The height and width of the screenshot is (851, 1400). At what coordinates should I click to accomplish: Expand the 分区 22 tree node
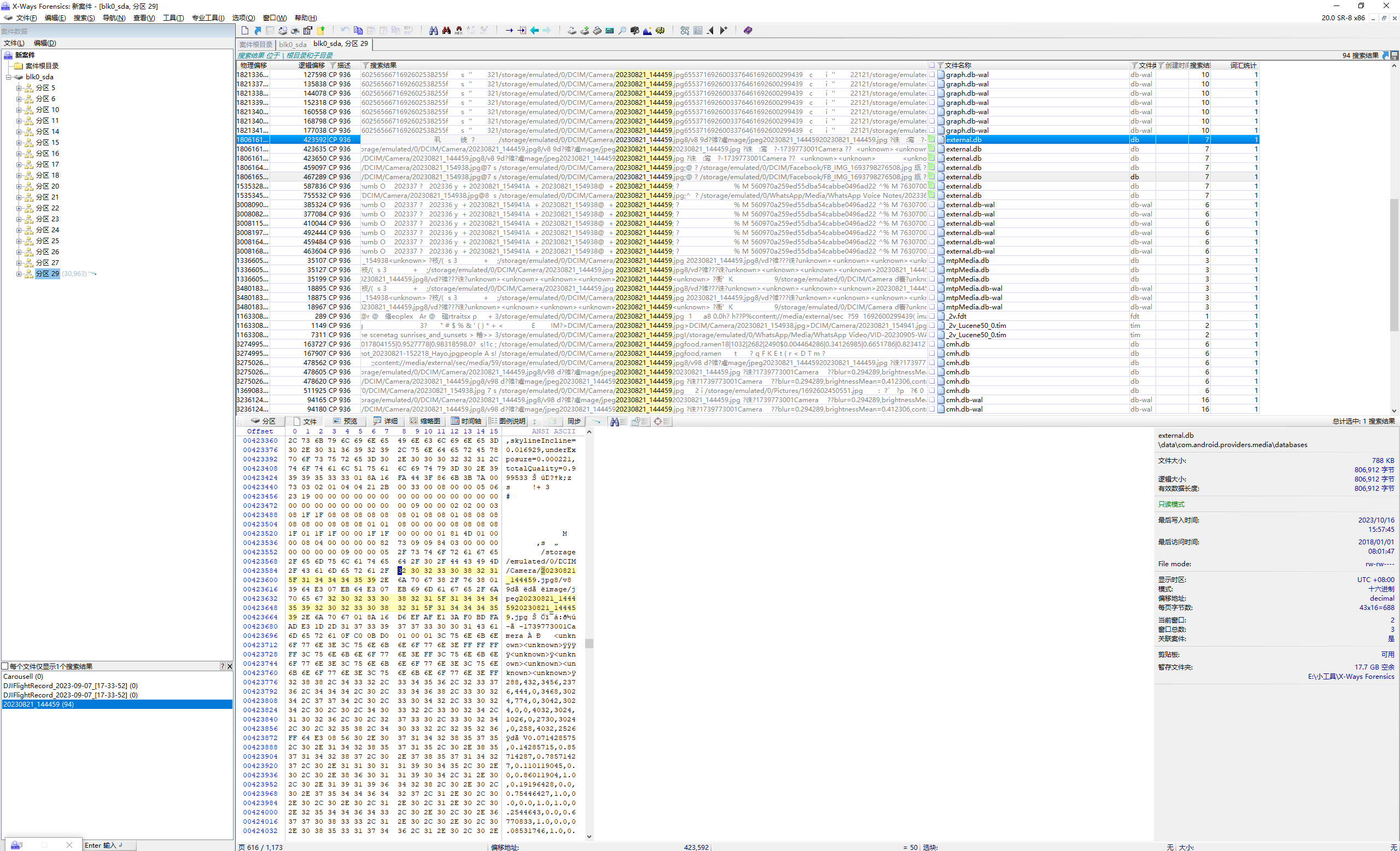click(19, 208)
